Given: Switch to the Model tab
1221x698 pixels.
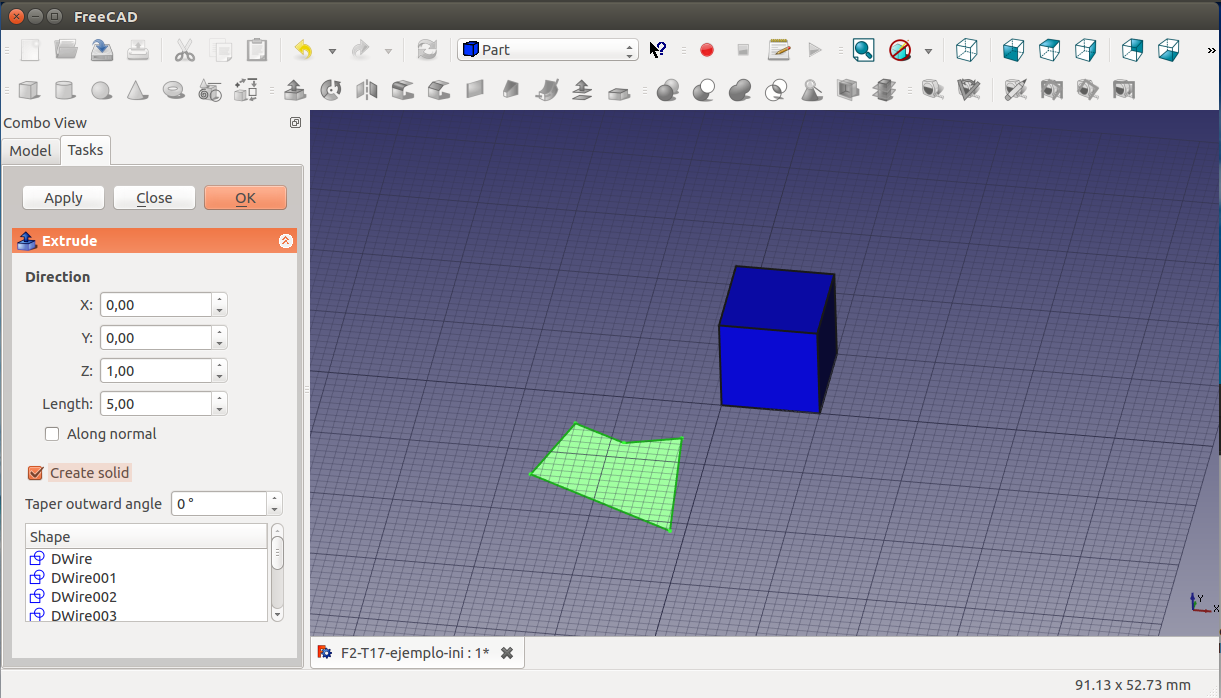Looking at the screenshot, I should (30, 150).
